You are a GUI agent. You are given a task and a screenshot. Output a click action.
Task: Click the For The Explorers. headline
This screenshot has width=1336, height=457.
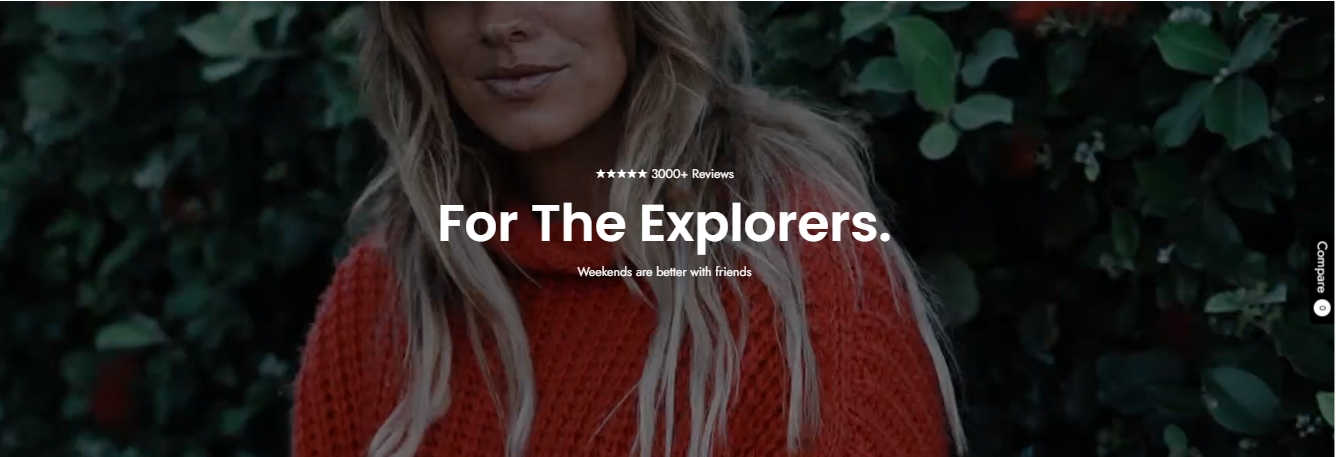point(664,223)
